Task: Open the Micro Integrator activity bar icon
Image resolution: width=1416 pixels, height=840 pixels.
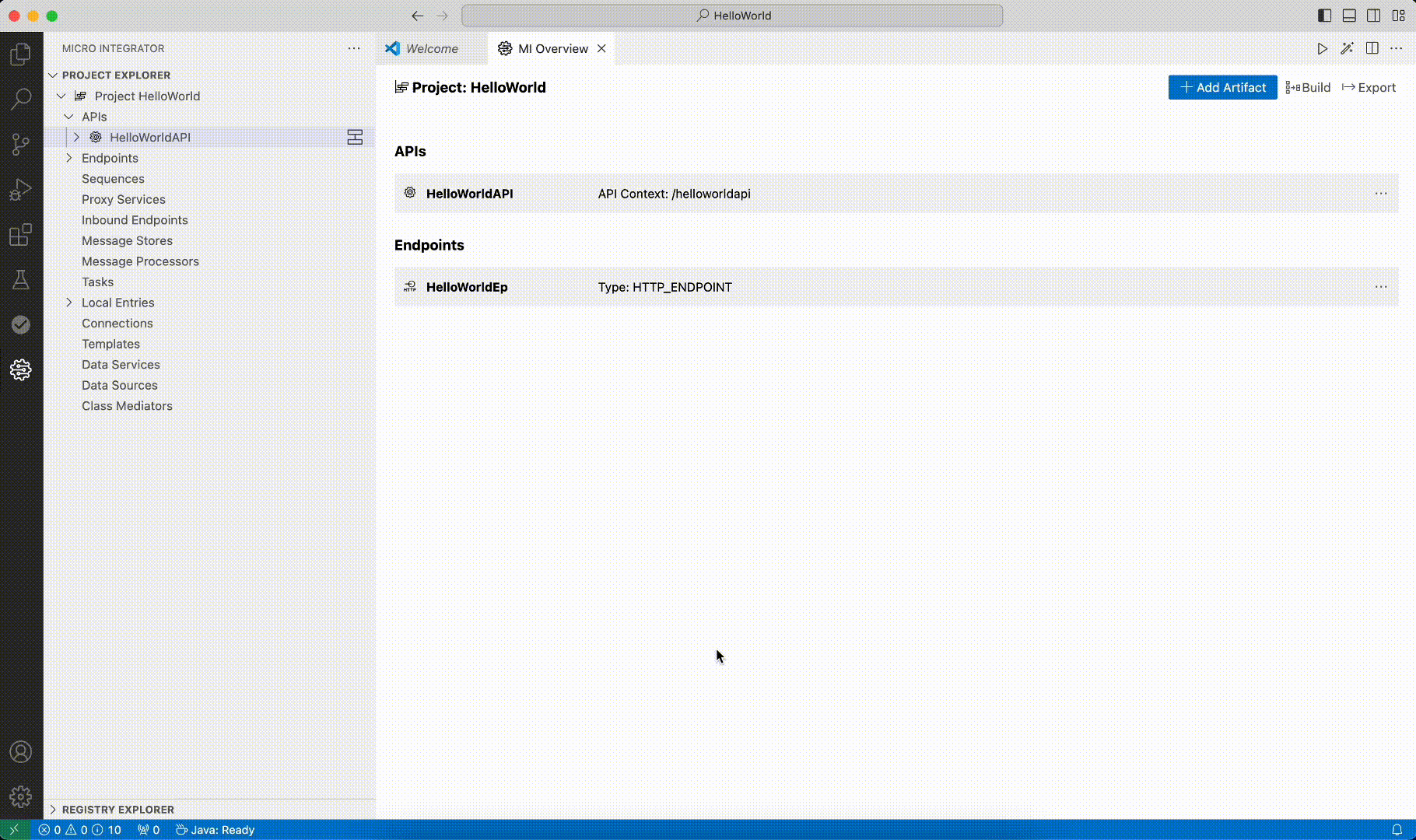Action: coord(21,369)
